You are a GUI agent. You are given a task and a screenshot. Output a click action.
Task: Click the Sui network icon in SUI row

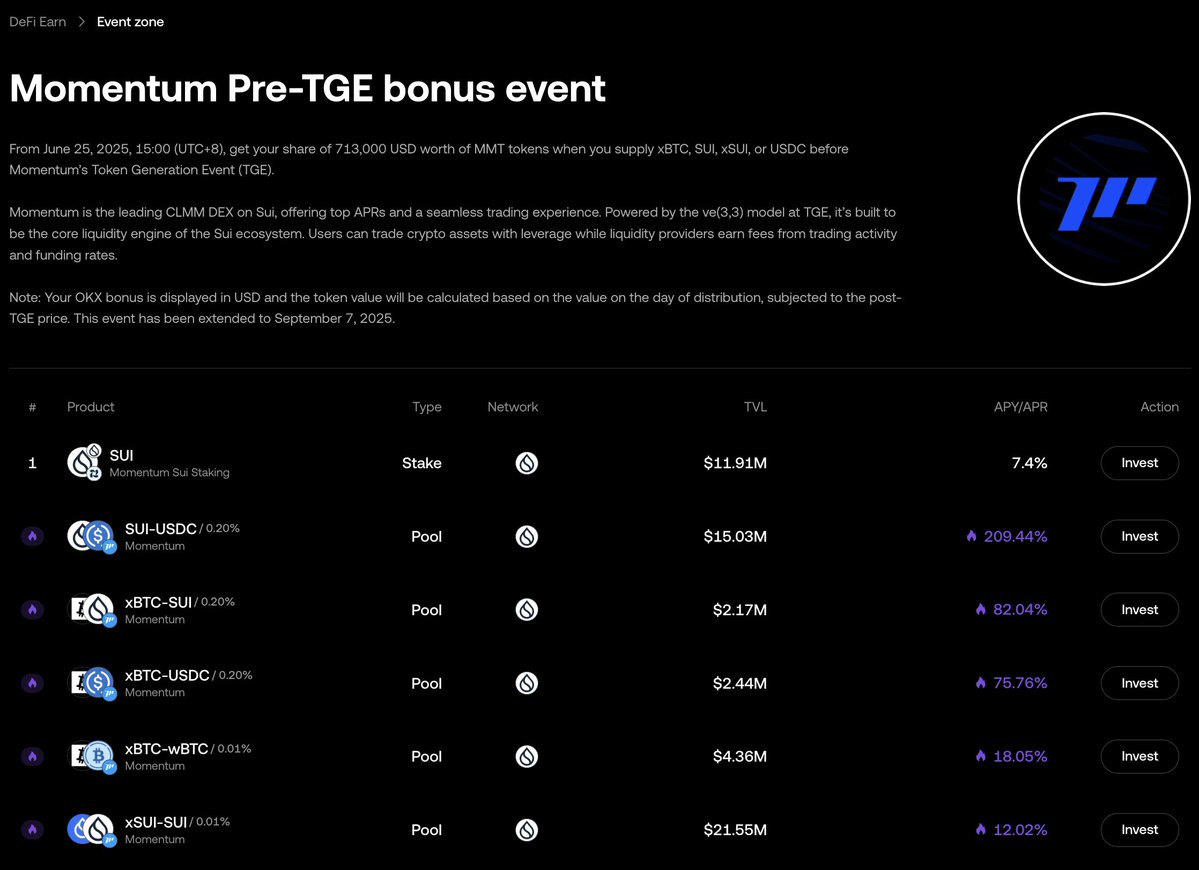coord(527,463)
